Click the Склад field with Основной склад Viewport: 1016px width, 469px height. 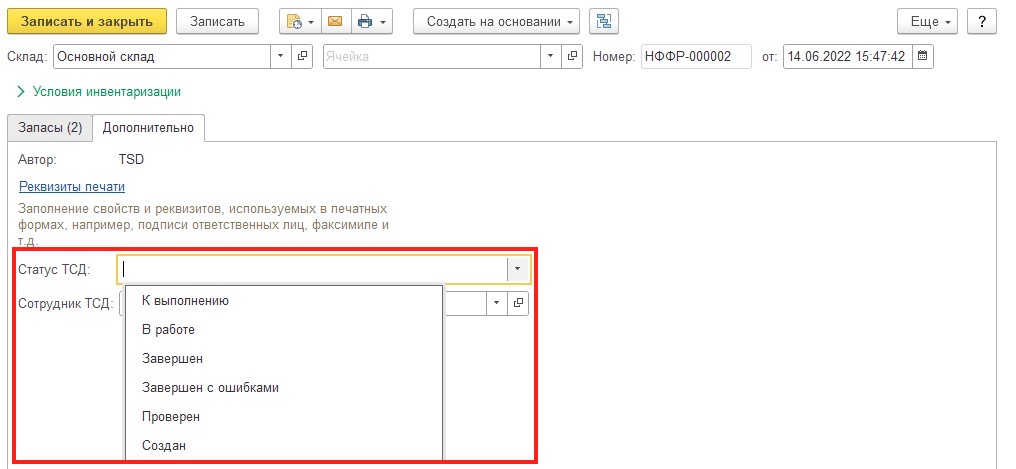161,56
